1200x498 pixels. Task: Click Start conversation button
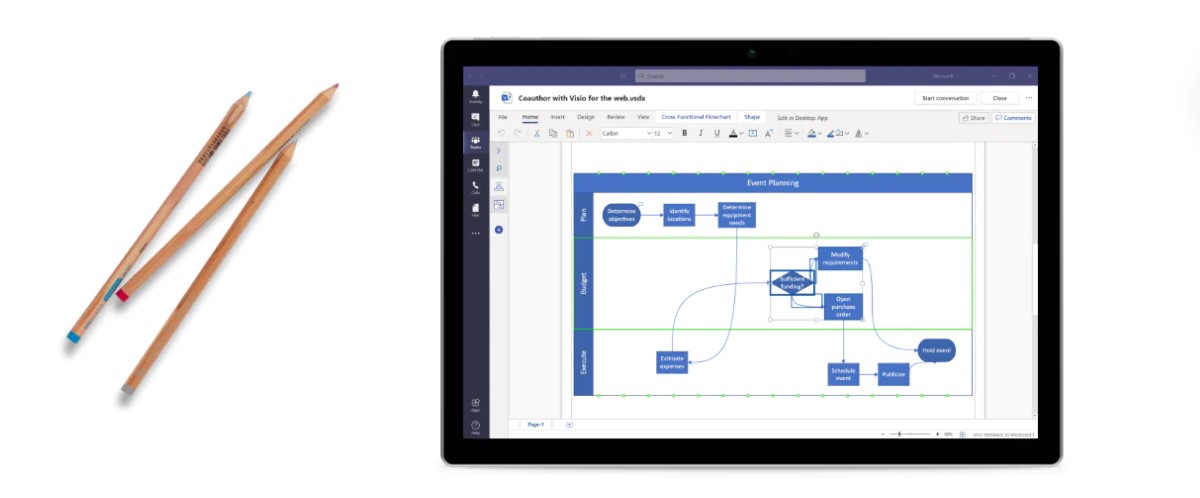945,98
